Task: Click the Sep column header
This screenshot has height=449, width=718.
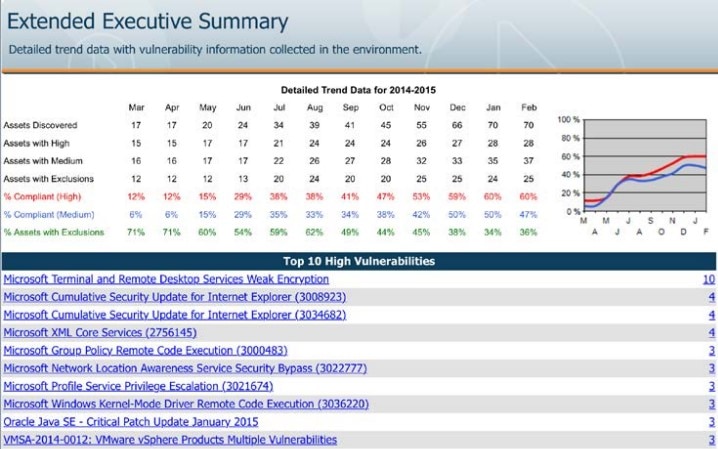Action: pos(350,108)
